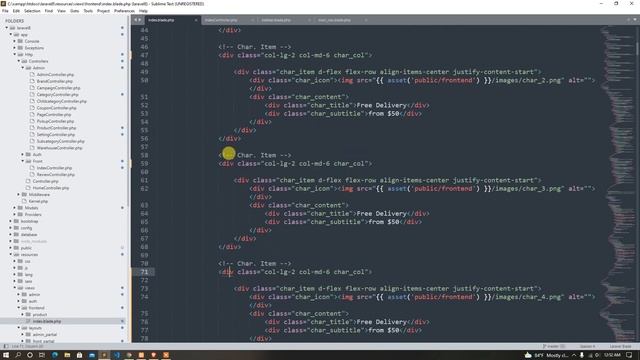Expand the public folder
The height and width of the screenshot is (360, 640).
click(11, 248)
